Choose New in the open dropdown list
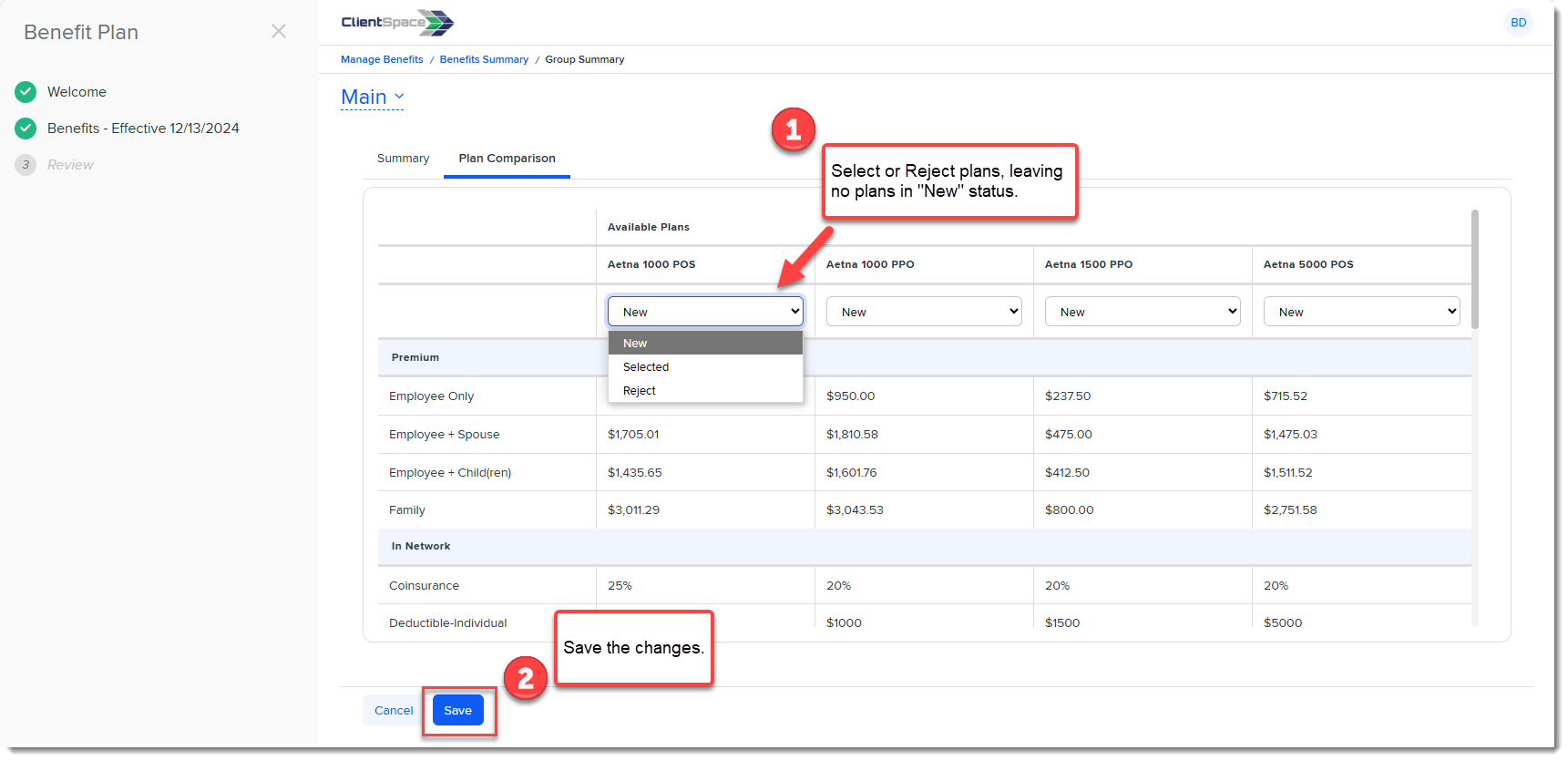Screen dimensions: 1568x761 click(x=705, y=343)
